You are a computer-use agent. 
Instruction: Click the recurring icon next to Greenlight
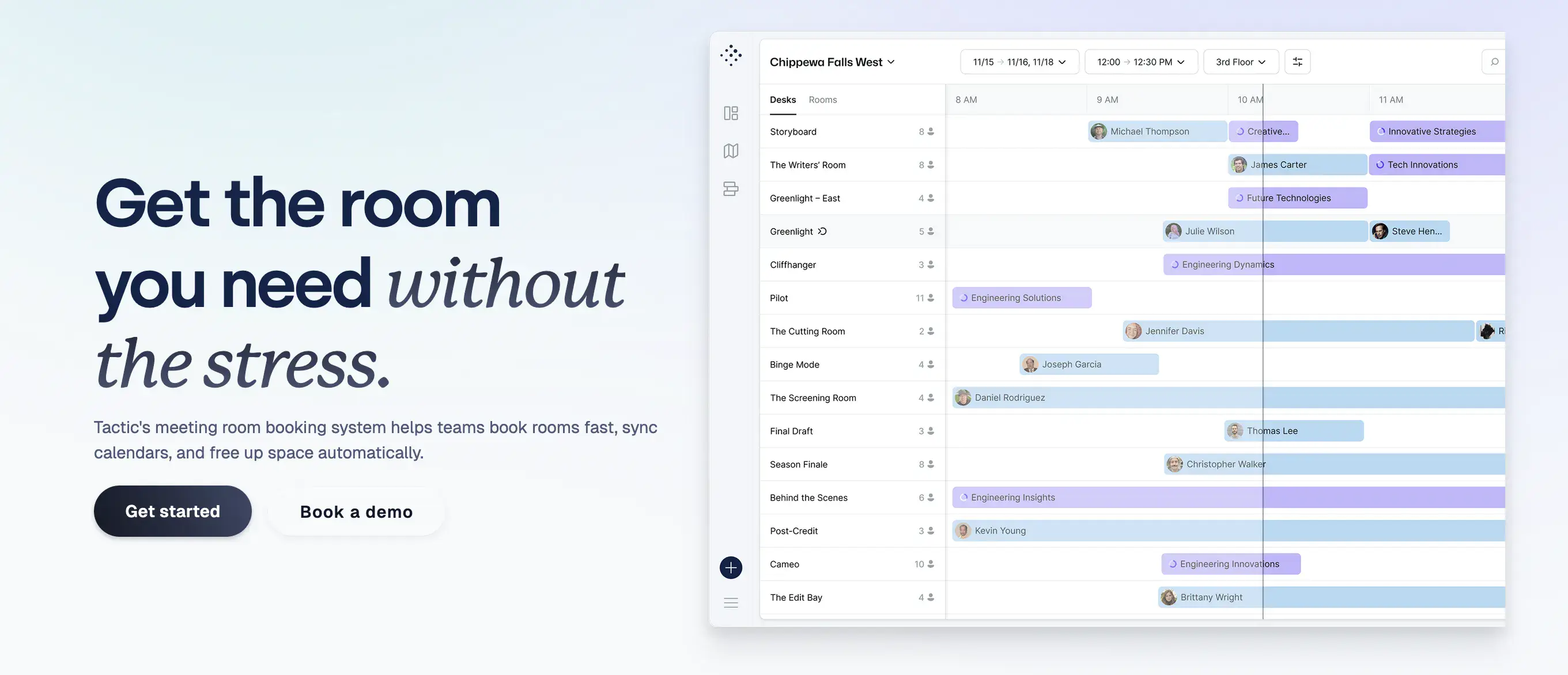click(x=822, y=231)
